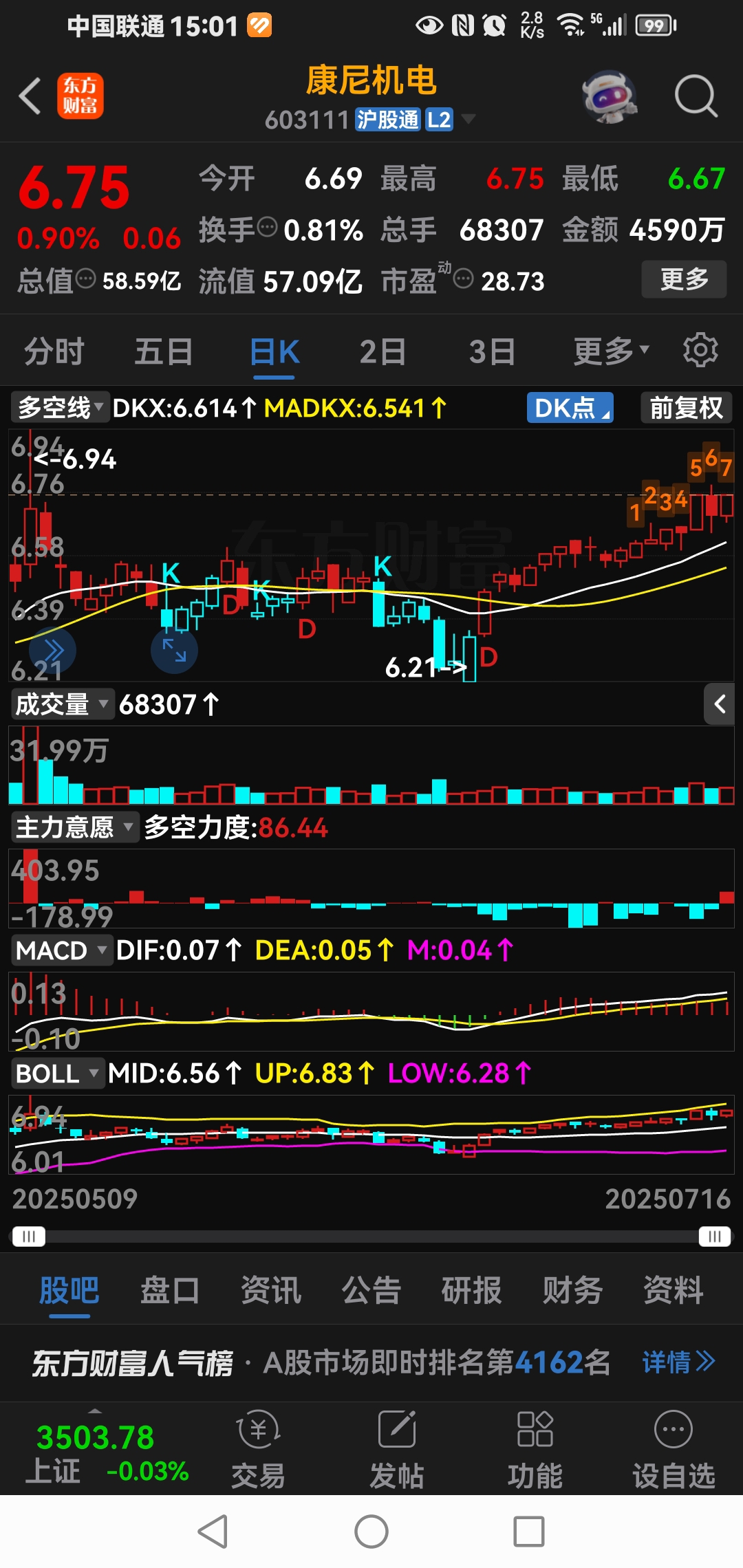Tap the fullscreen expand chart icon
The width and height of the screenshot is (743, 1568).
174,650
